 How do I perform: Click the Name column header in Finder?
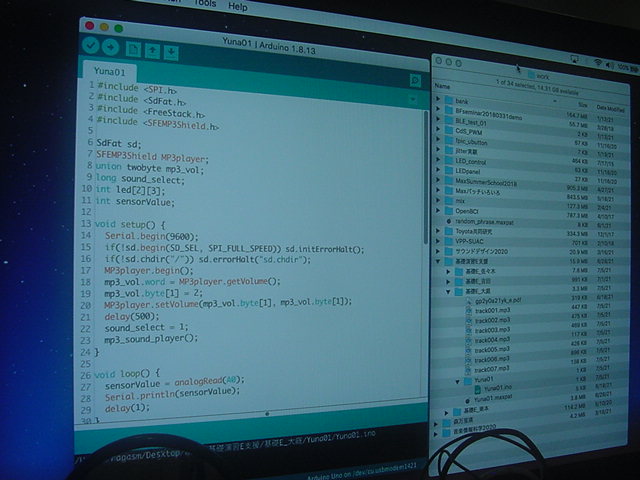(442, 86)
